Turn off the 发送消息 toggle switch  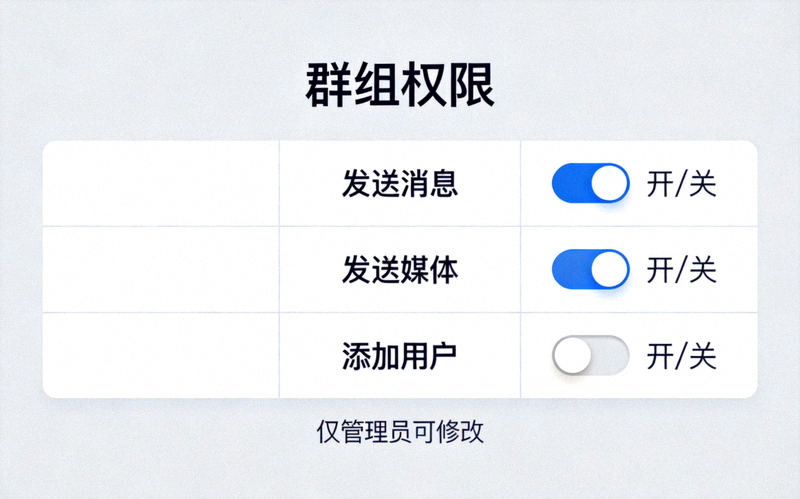tap(590, 184)
